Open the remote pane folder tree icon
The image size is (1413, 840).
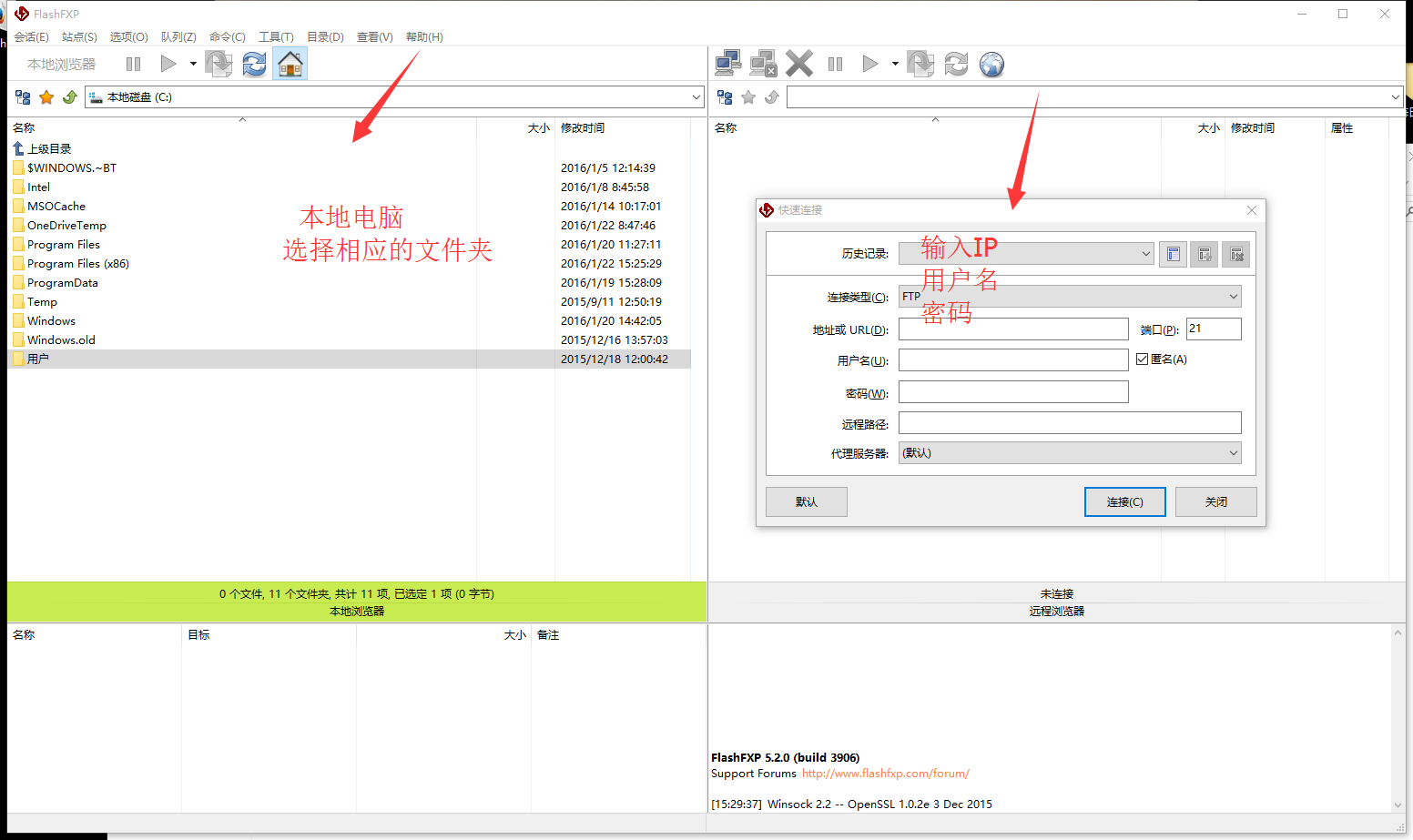[725, 96]
